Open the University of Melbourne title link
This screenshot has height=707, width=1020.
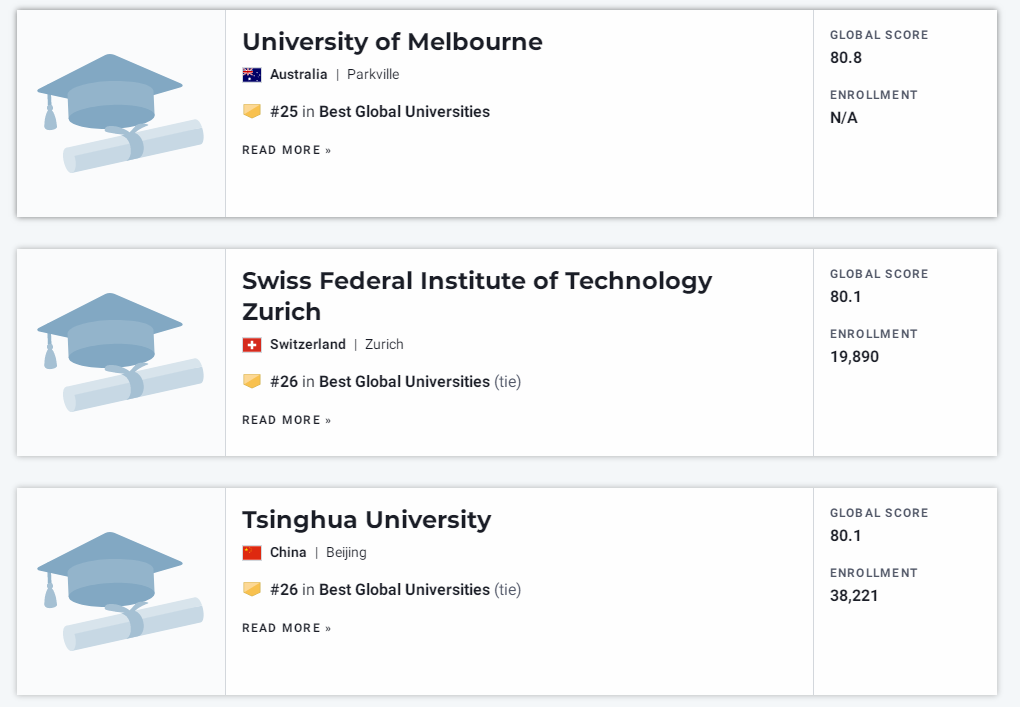[x=392, y=42]
